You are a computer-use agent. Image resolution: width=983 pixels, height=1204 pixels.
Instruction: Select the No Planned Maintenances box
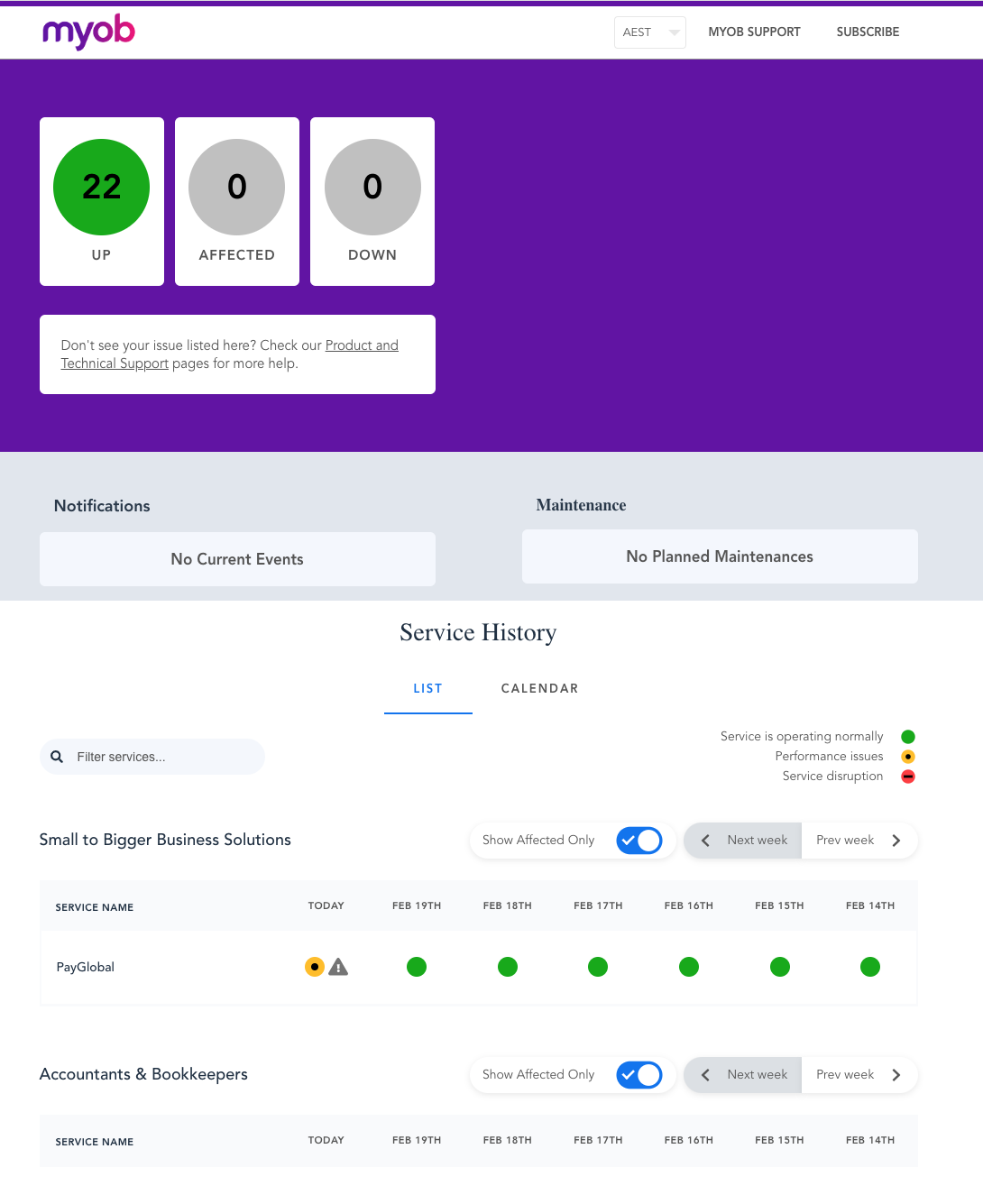coord(720,556)
